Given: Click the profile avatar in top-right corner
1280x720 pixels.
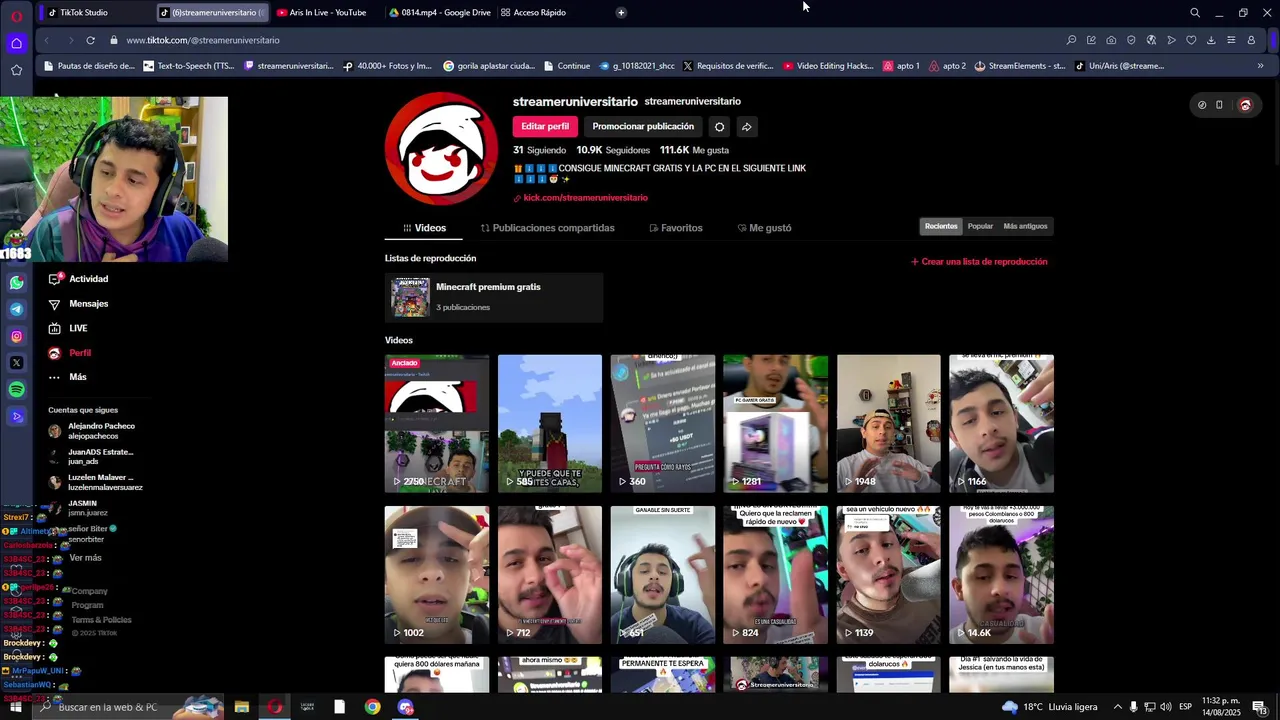Looking at the screenshot, I should pyautogui.click(x=1245, y=105).
